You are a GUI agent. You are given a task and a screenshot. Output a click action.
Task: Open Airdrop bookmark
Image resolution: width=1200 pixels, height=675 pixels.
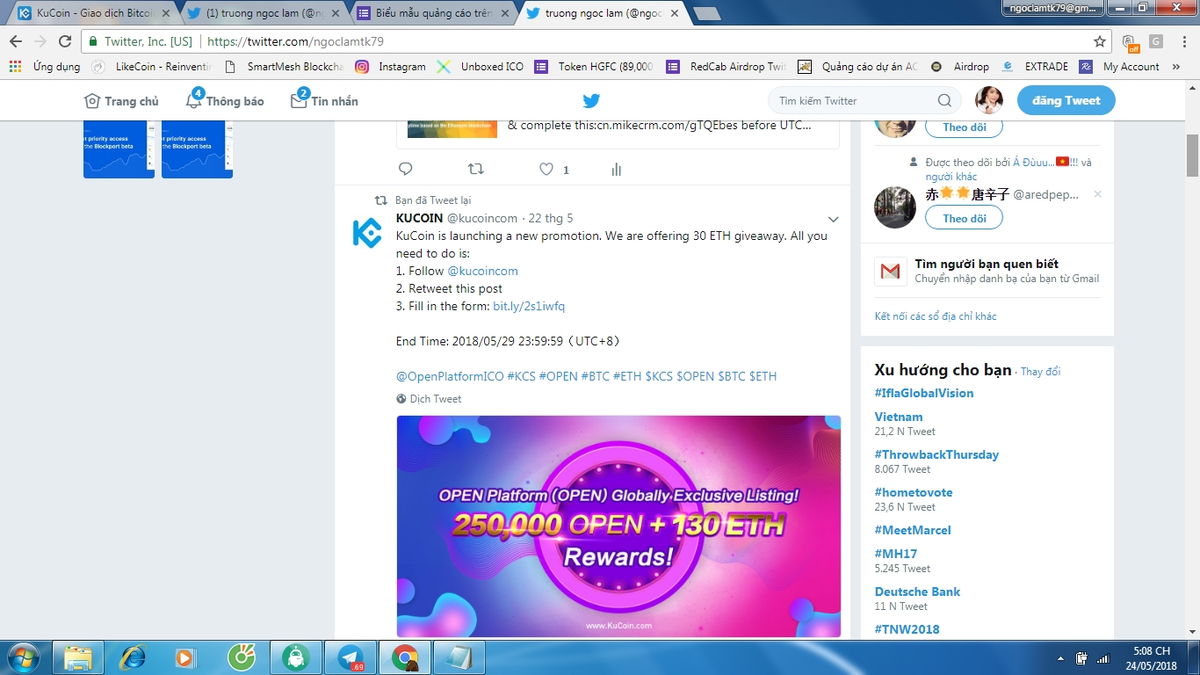960,67
